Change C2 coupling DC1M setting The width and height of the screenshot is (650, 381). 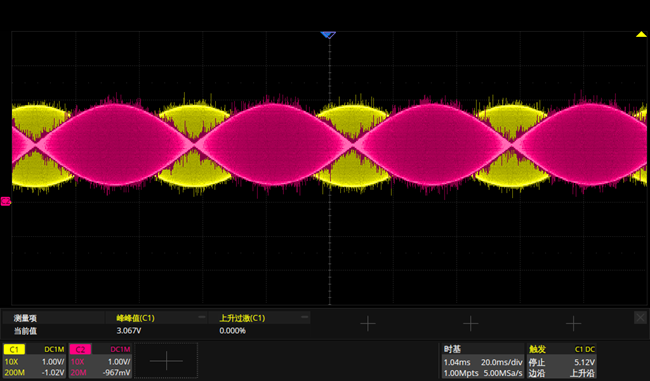(x=120, y=349)
